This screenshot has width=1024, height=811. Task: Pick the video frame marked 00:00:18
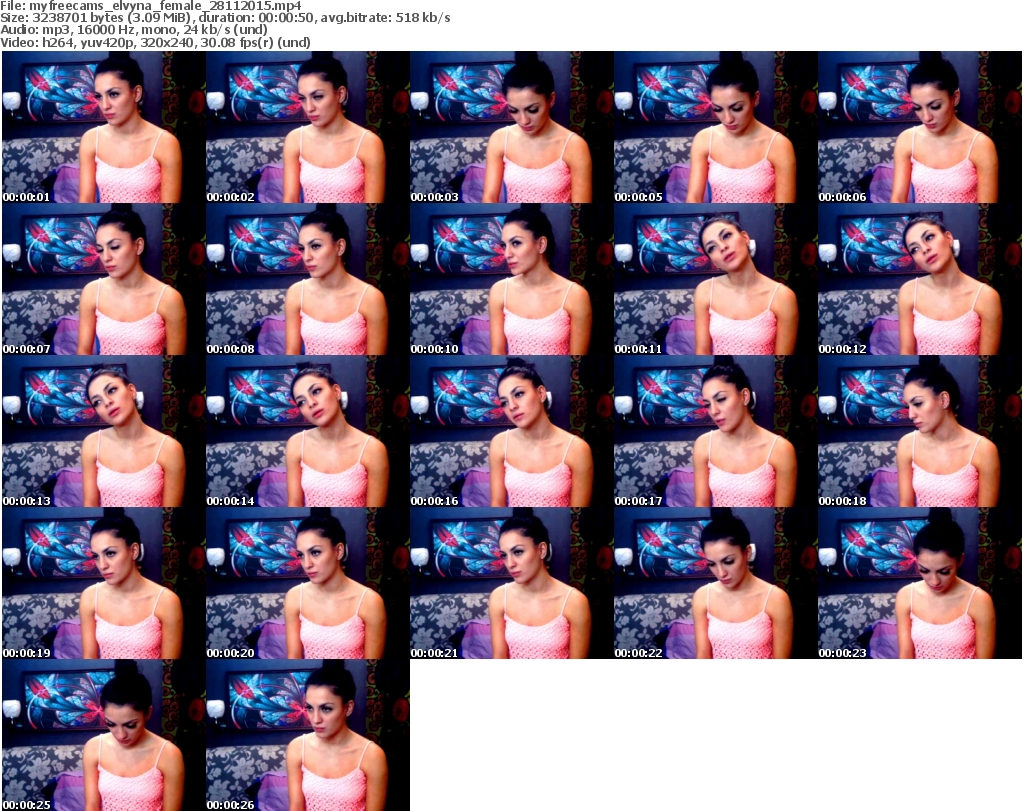coord(920,431)
